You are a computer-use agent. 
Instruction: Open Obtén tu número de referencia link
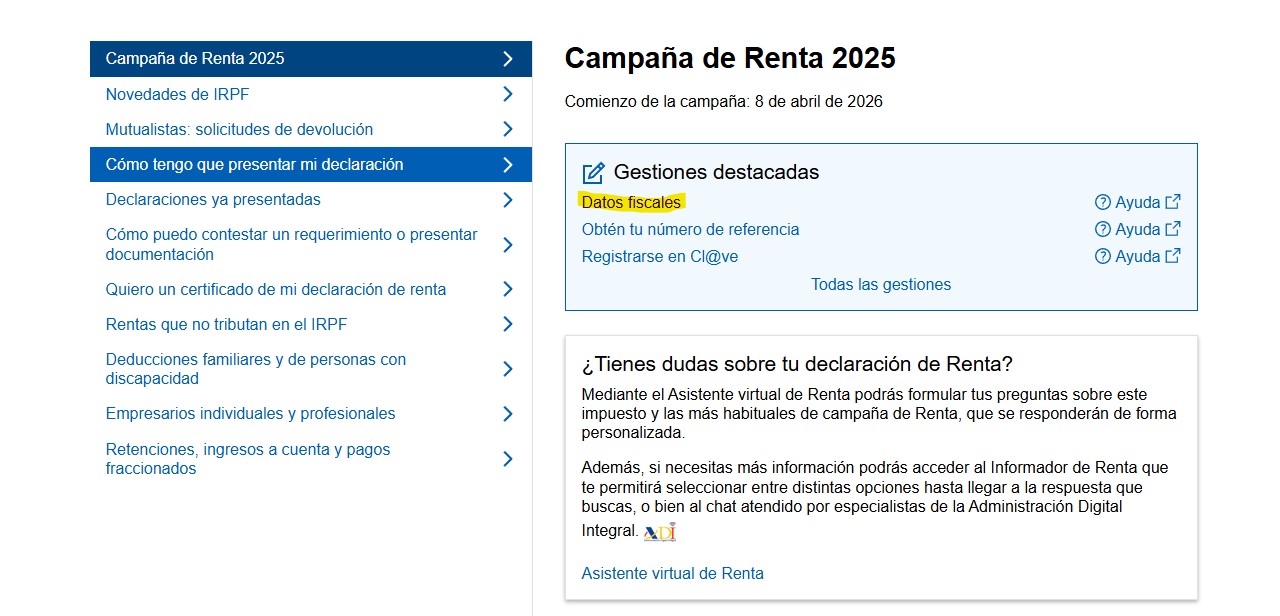(x=690, y=229)
